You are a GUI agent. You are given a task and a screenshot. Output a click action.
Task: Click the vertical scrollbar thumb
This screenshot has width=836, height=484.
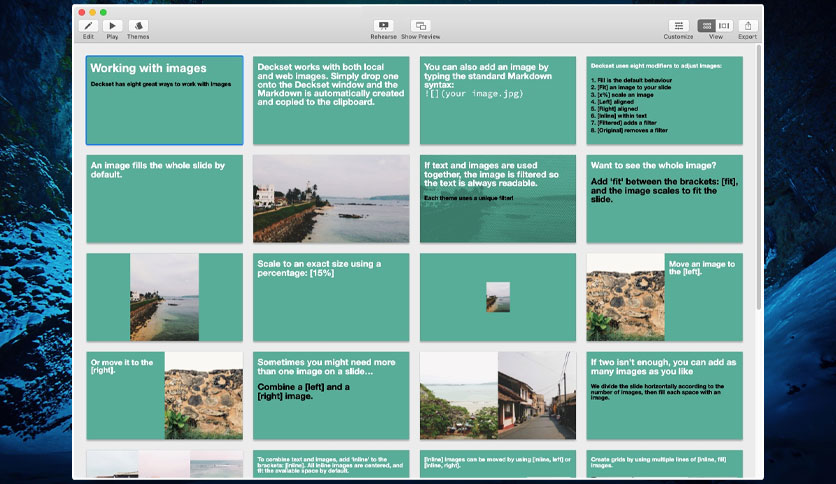(x=759, y=177)
